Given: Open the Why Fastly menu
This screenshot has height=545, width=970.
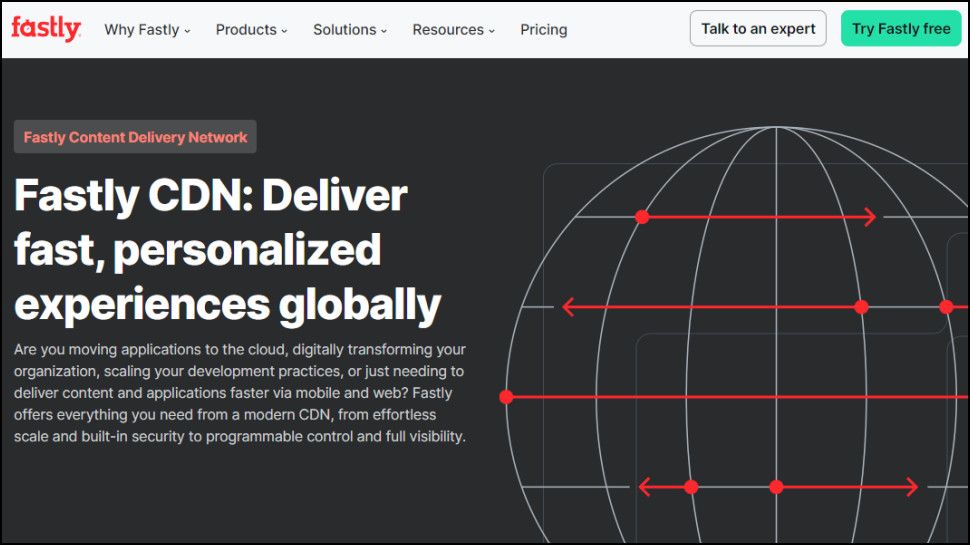Looking at the screenshot, I should pos(147,30).
